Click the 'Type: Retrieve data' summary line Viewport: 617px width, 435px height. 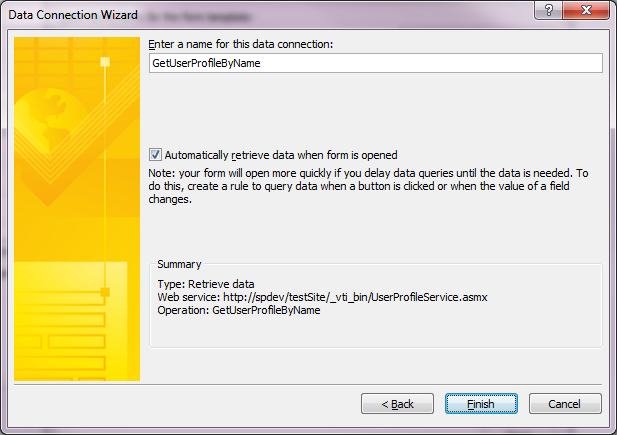click(x=206, y=284)
